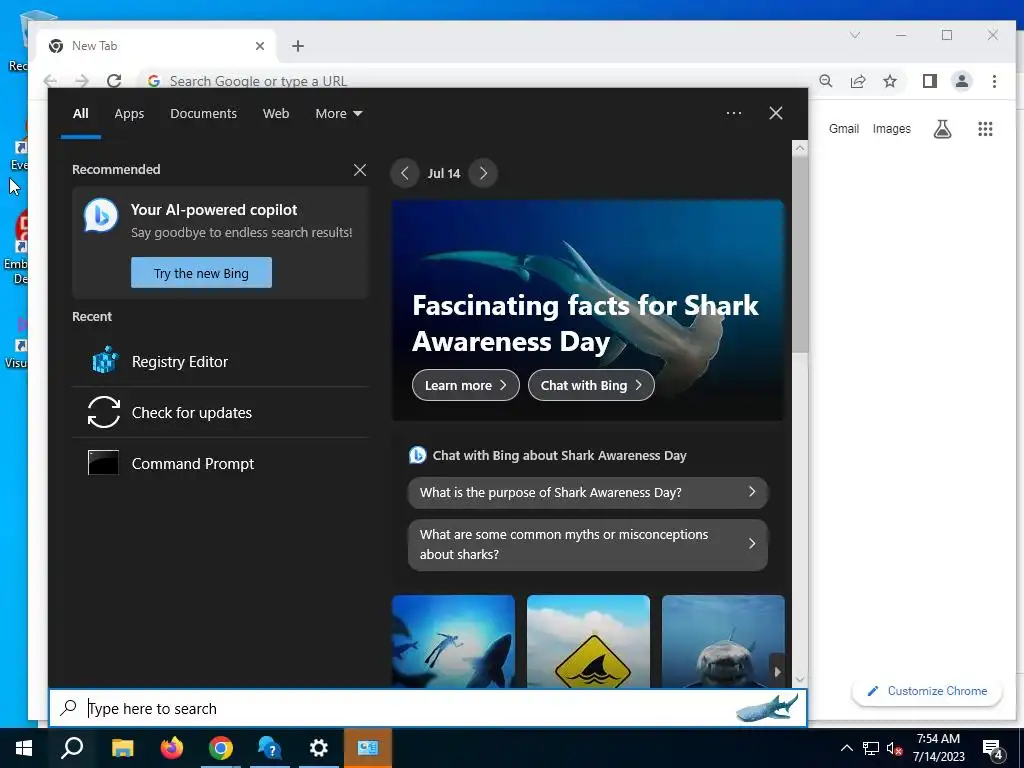Image resolution: width=1024 pixels, height=768 pixels.
Task: Click taskbar search magnifier
Action: click(x=72, y=748)
